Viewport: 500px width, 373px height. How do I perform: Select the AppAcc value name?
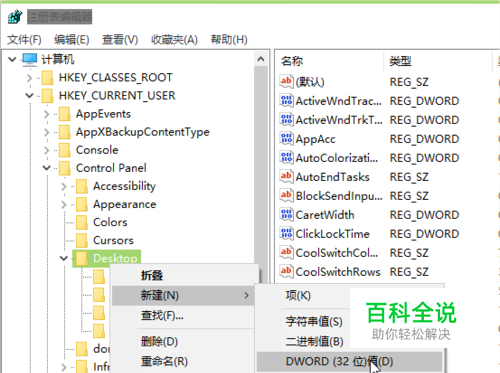pyautogui.click(x=316, y=139)
